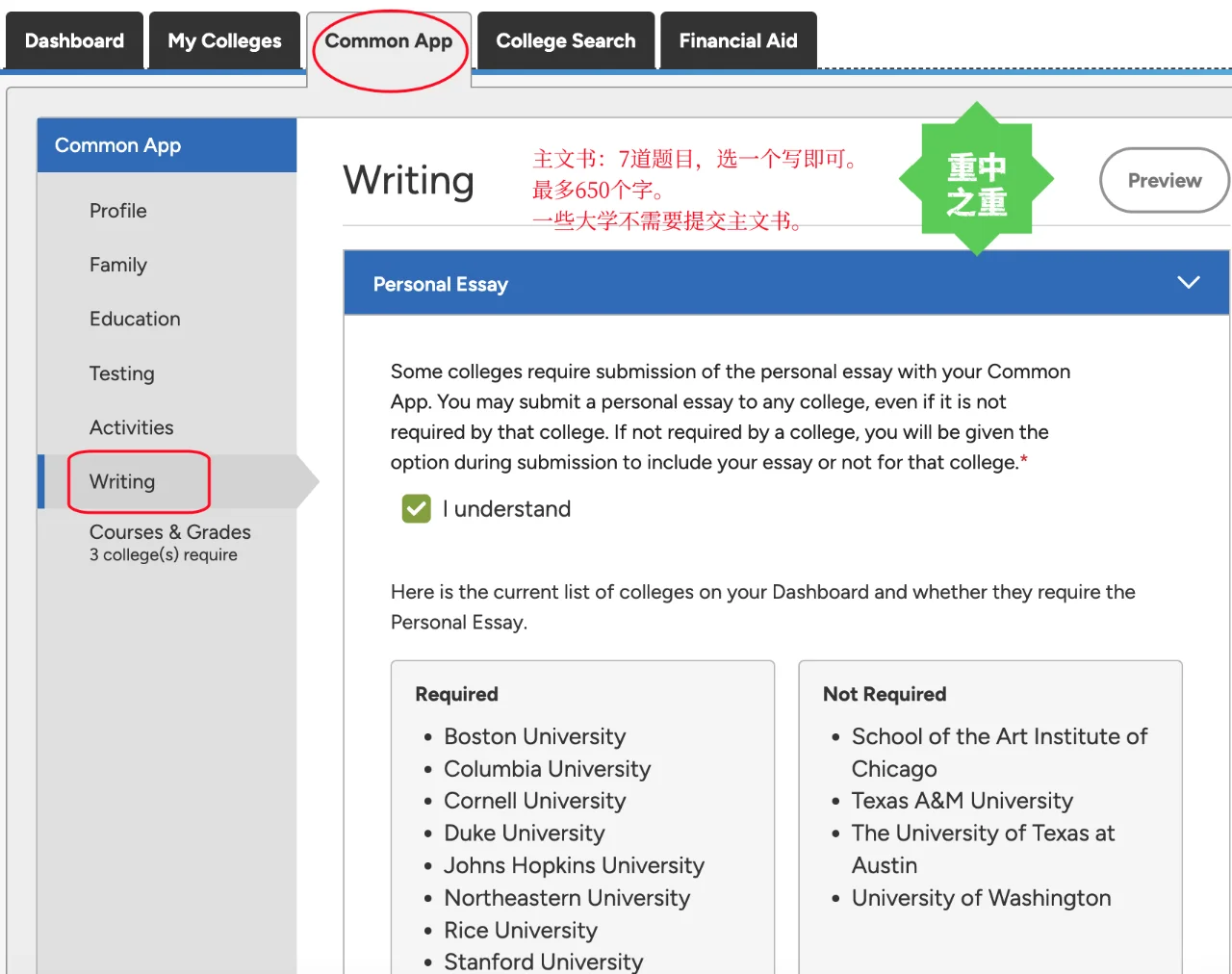The image size is (1232, 974).
Task: Select Stanford University from Required colleges
Action: coord(543,961)
